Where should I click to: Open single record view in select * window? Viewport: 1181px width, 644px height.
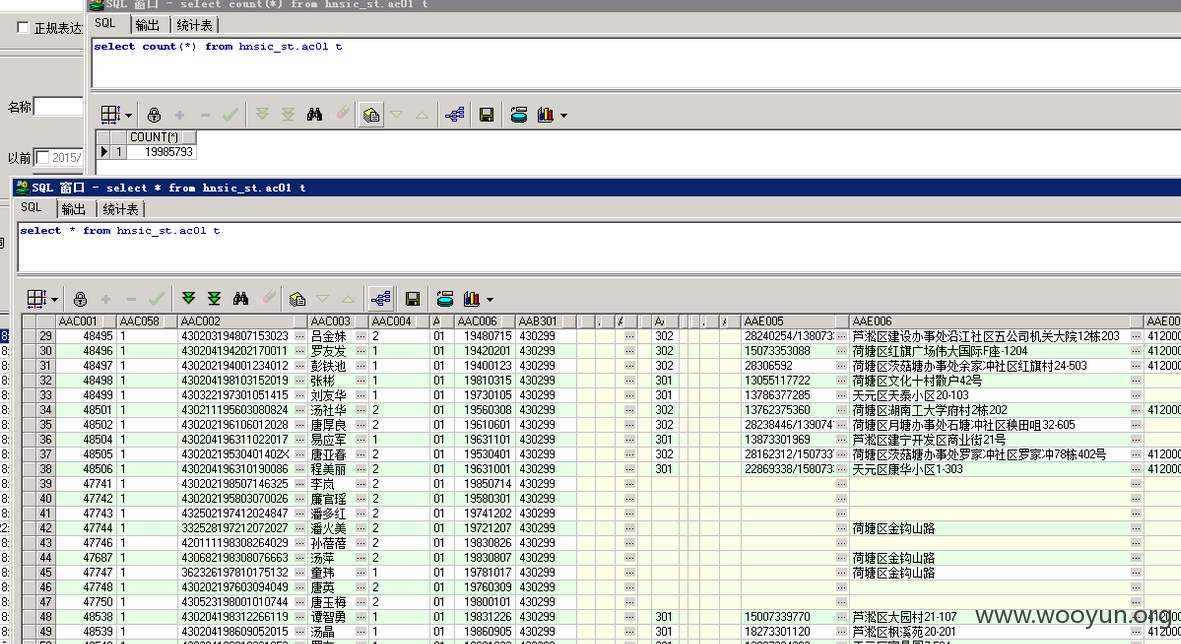pyautogui.click(x=298, y=298)
